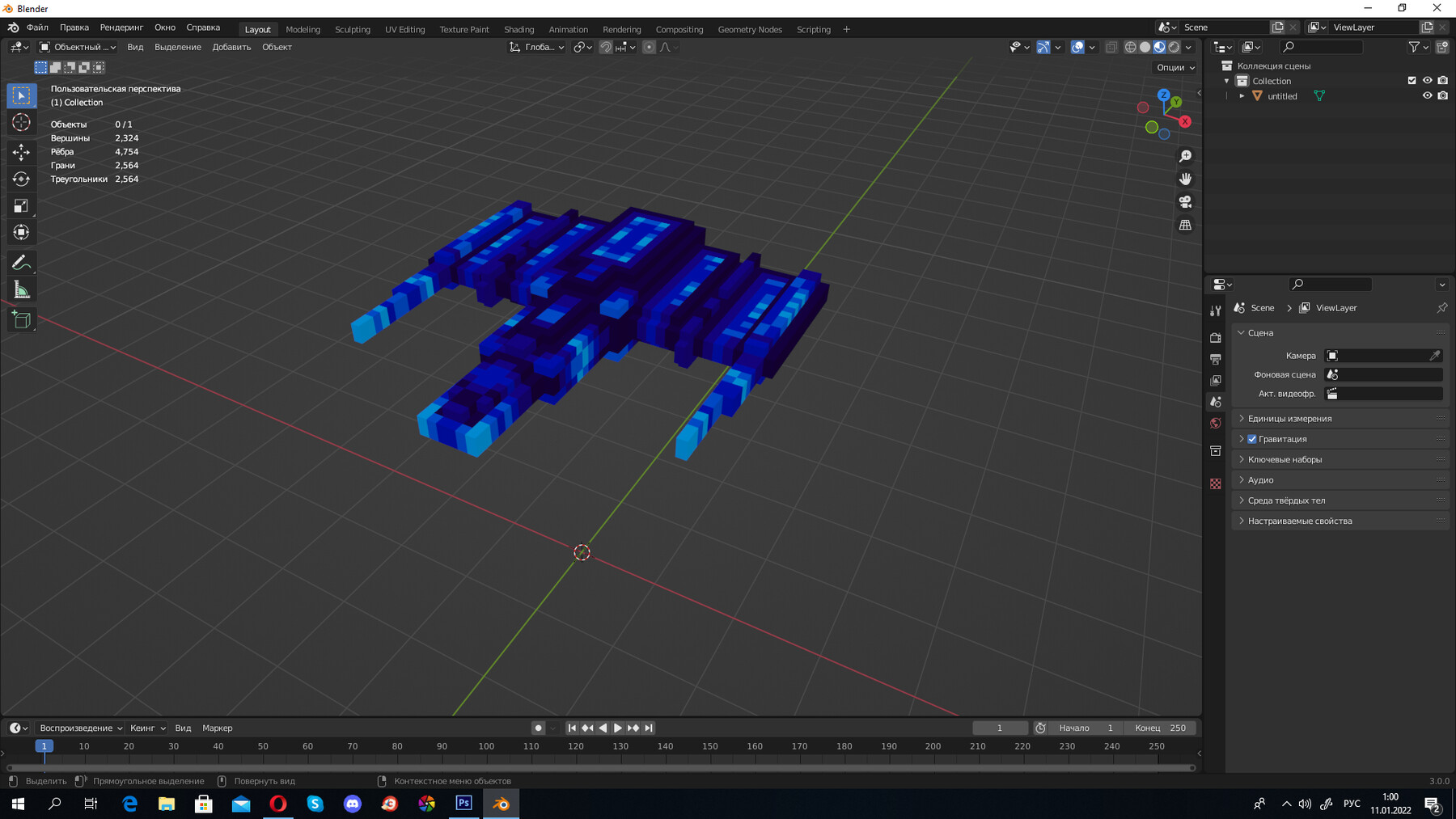Activate the Scale tool

[x=22, y=205]
